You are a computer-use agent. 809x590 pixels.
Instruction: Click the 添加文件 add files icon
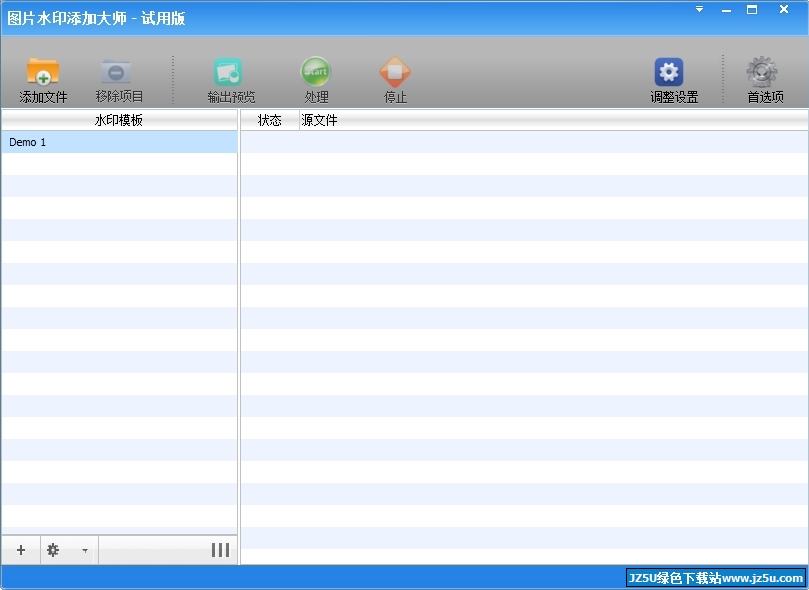[x=43, y=72]
